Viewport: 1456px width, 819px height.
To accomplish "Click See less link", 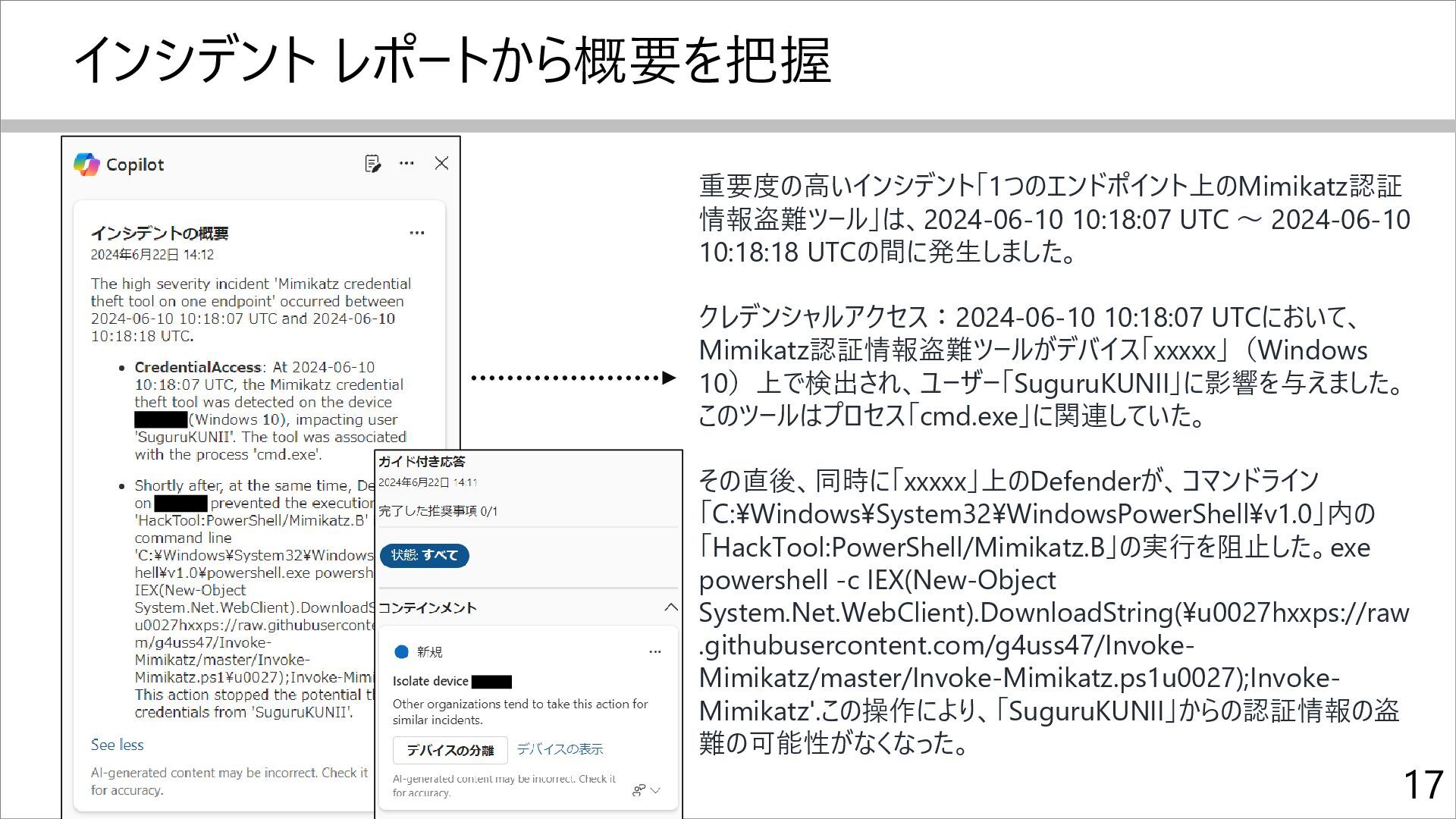I will (117, 745).
